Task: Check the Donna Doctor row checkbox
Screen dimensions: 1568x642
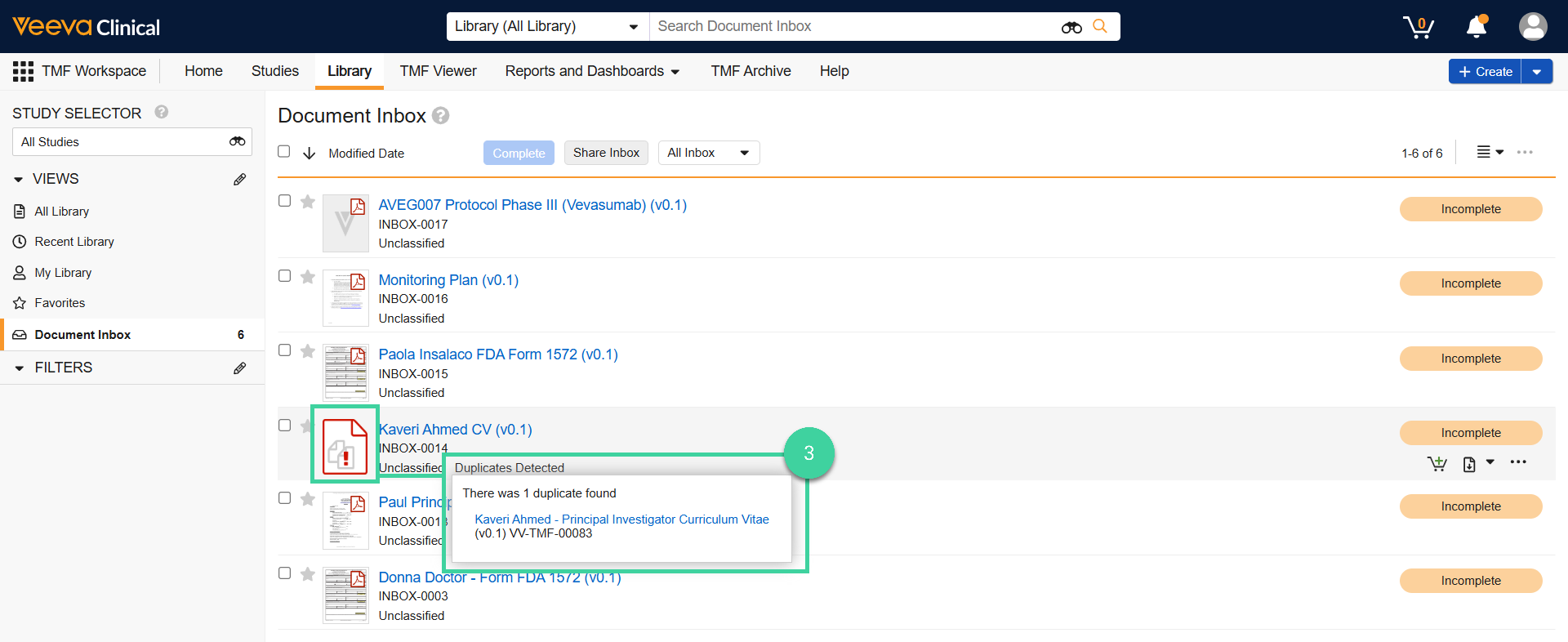Action: 284,573
